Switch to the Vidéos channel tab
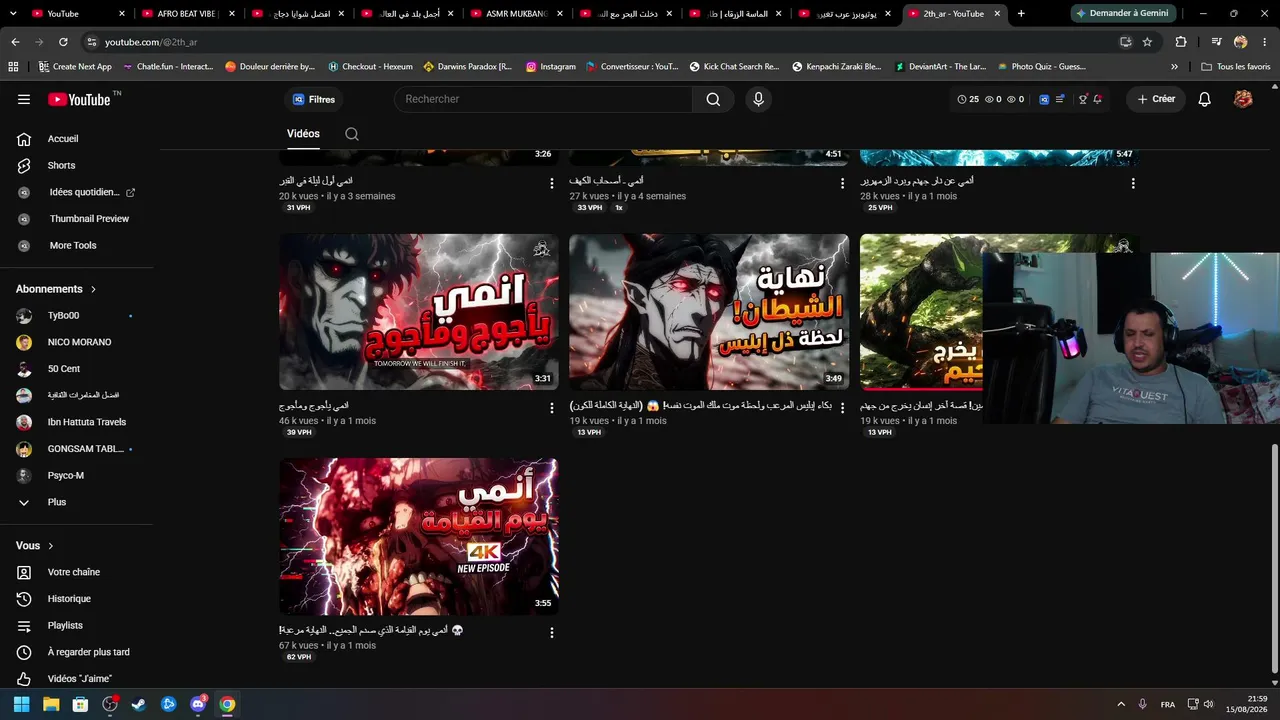 click(303, 134)
